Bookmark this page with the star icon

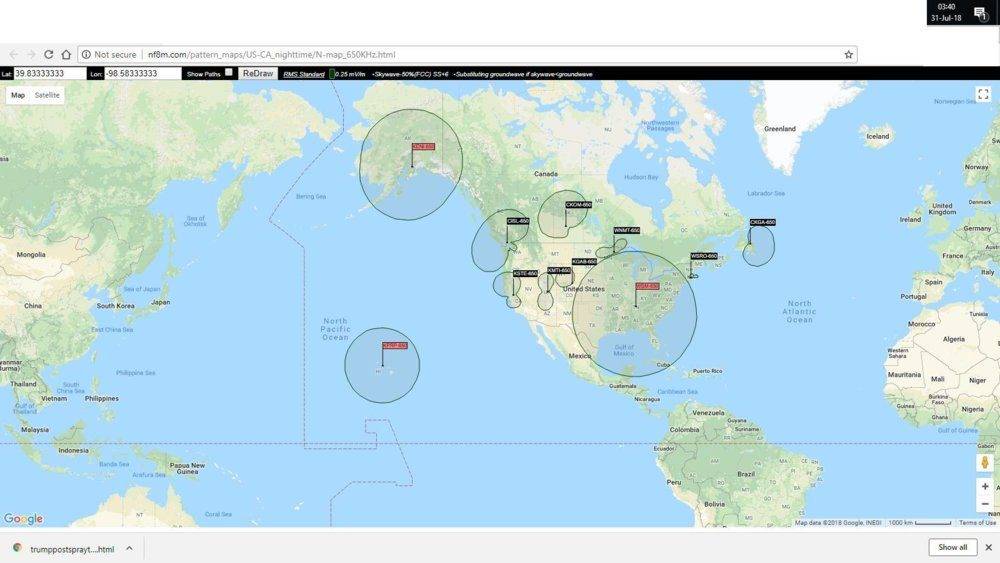click(x=848, y=55)
